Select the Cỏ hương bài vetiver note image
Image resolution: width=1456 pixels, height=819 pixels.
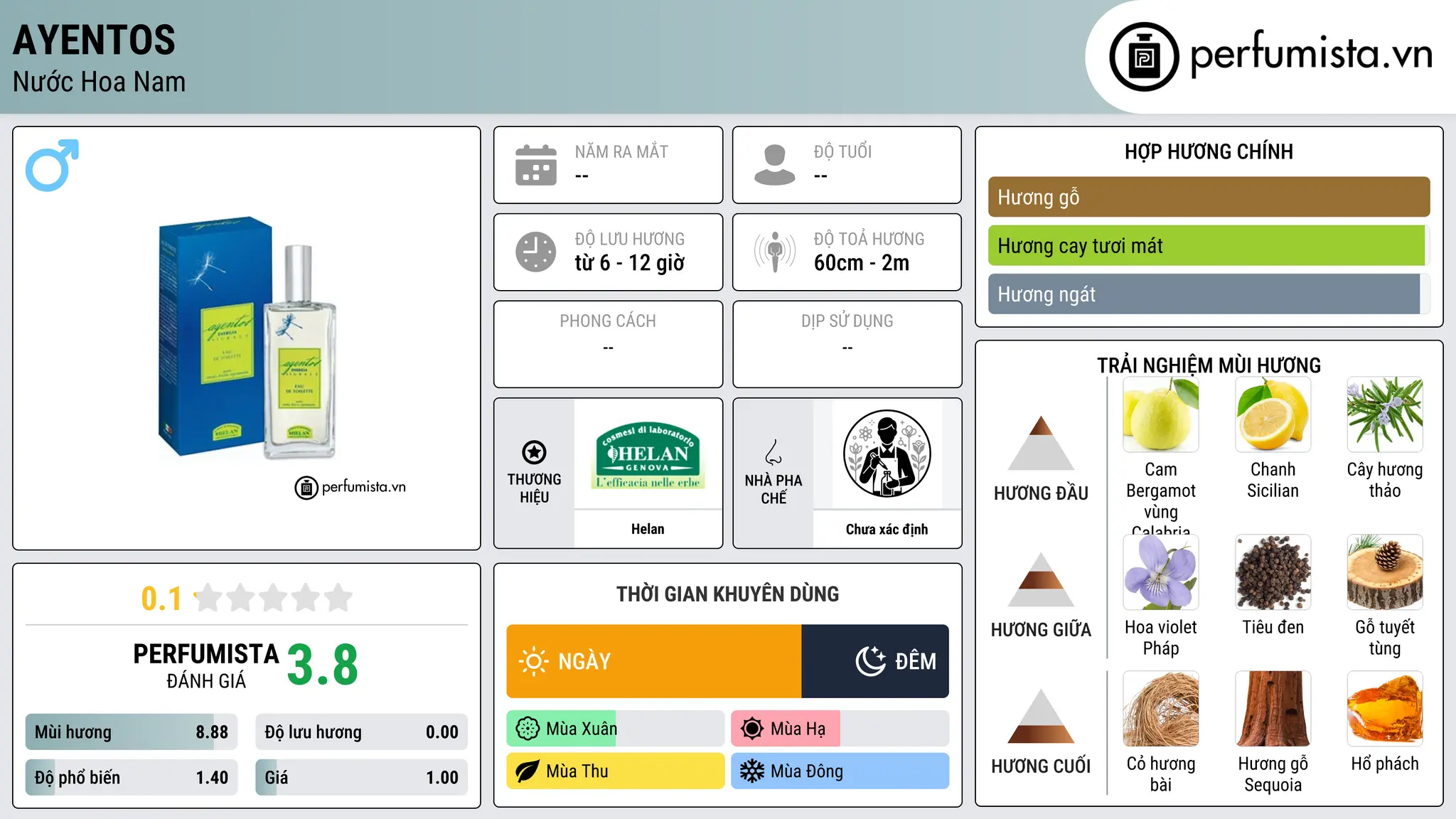pyautogui.click(x=1161, y=709)
